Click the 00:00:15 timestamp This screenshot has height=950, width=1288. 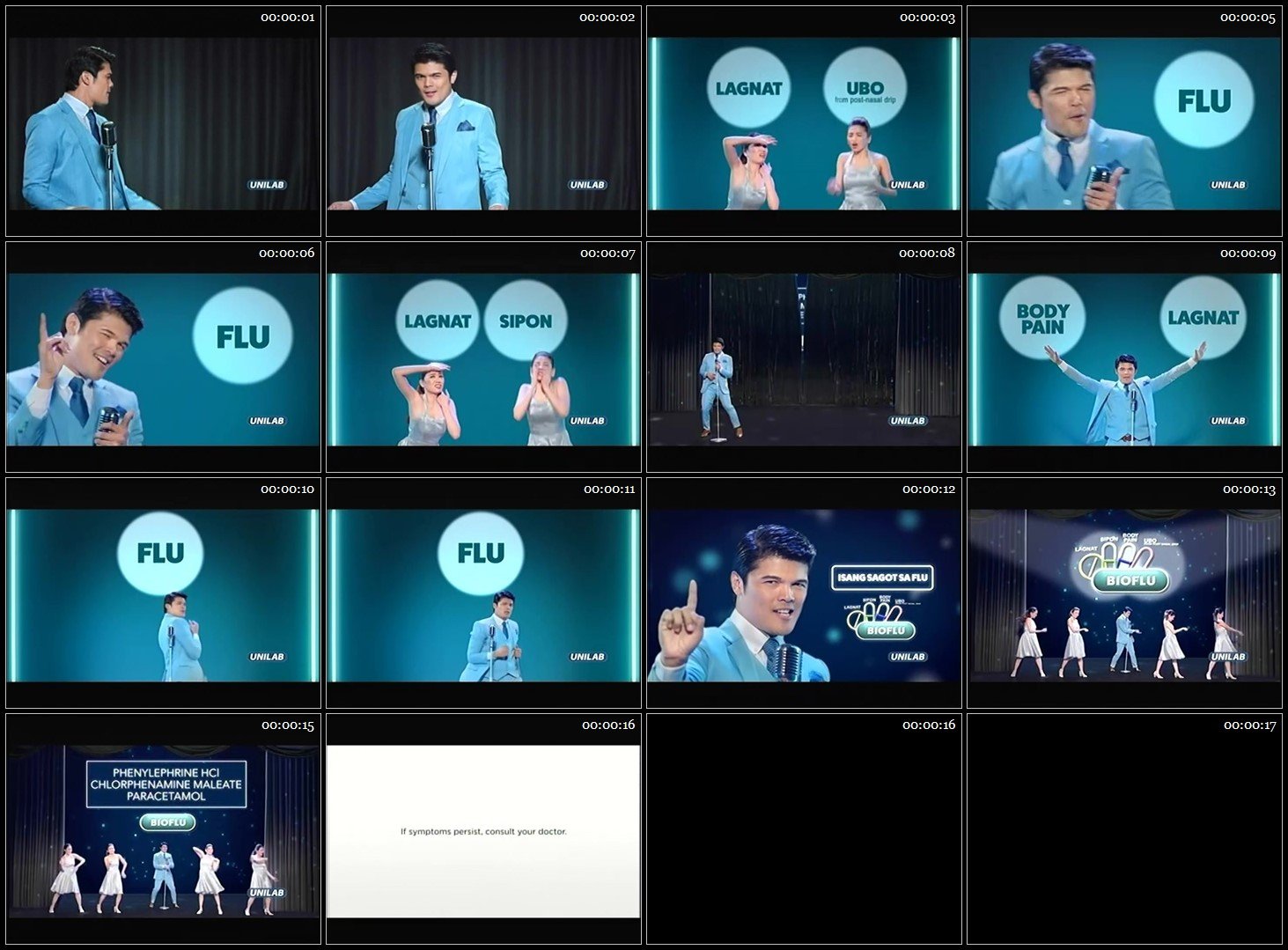tap(287, 725)
